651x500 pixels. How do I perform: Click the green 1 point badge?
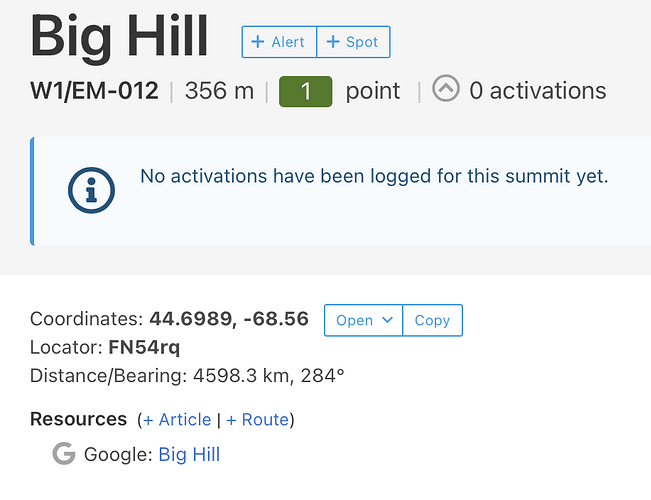click(305, 91)
